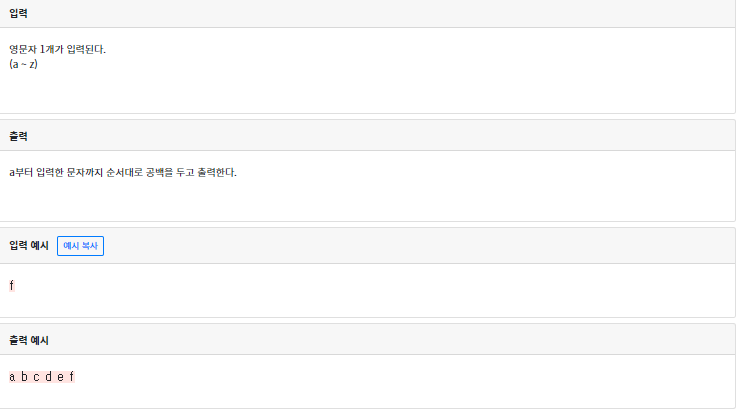Click the text 영문자 1개가 입력된다
This screenshot has height=412, width=736.
(57, 49)
